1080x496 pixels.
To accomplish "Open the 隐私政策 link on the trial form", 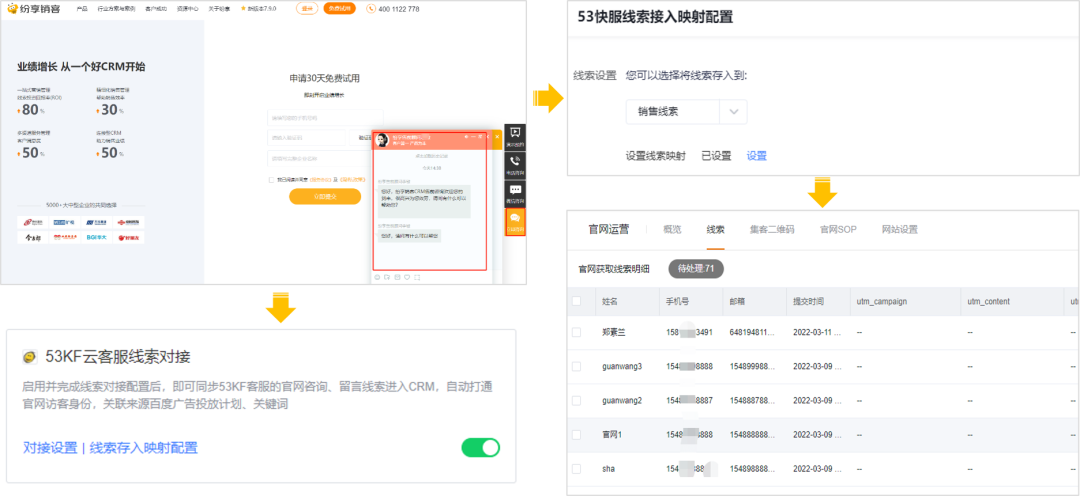I will click(x=351, y=180).
